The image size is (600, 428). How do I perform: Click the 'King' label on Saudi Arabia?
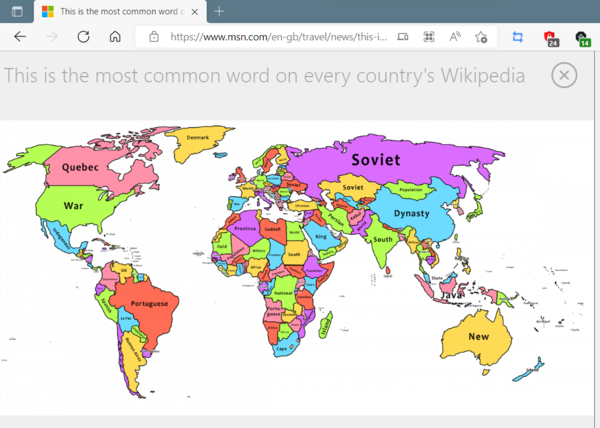321,236
